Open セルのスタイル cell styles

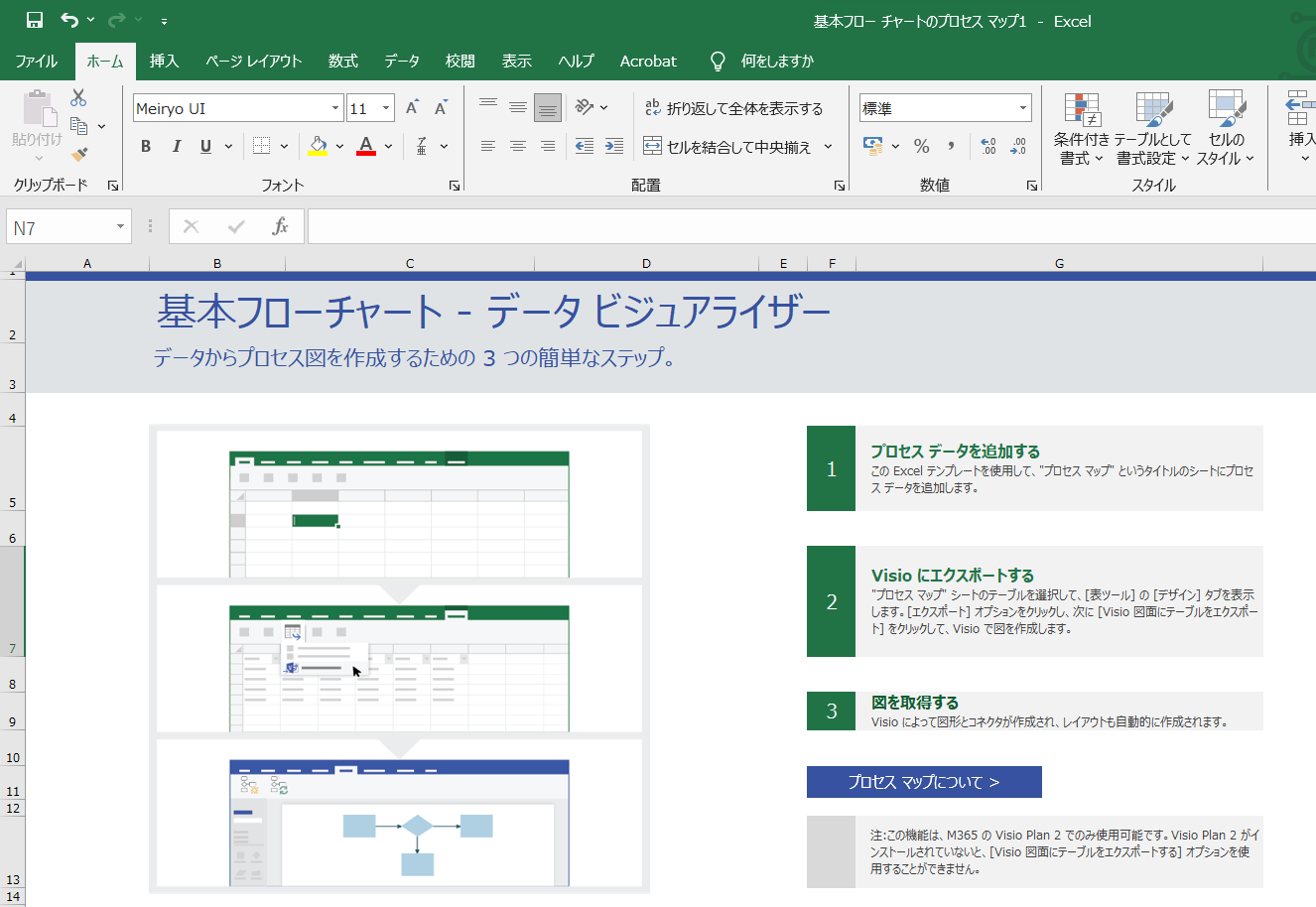coord(1226,129)
